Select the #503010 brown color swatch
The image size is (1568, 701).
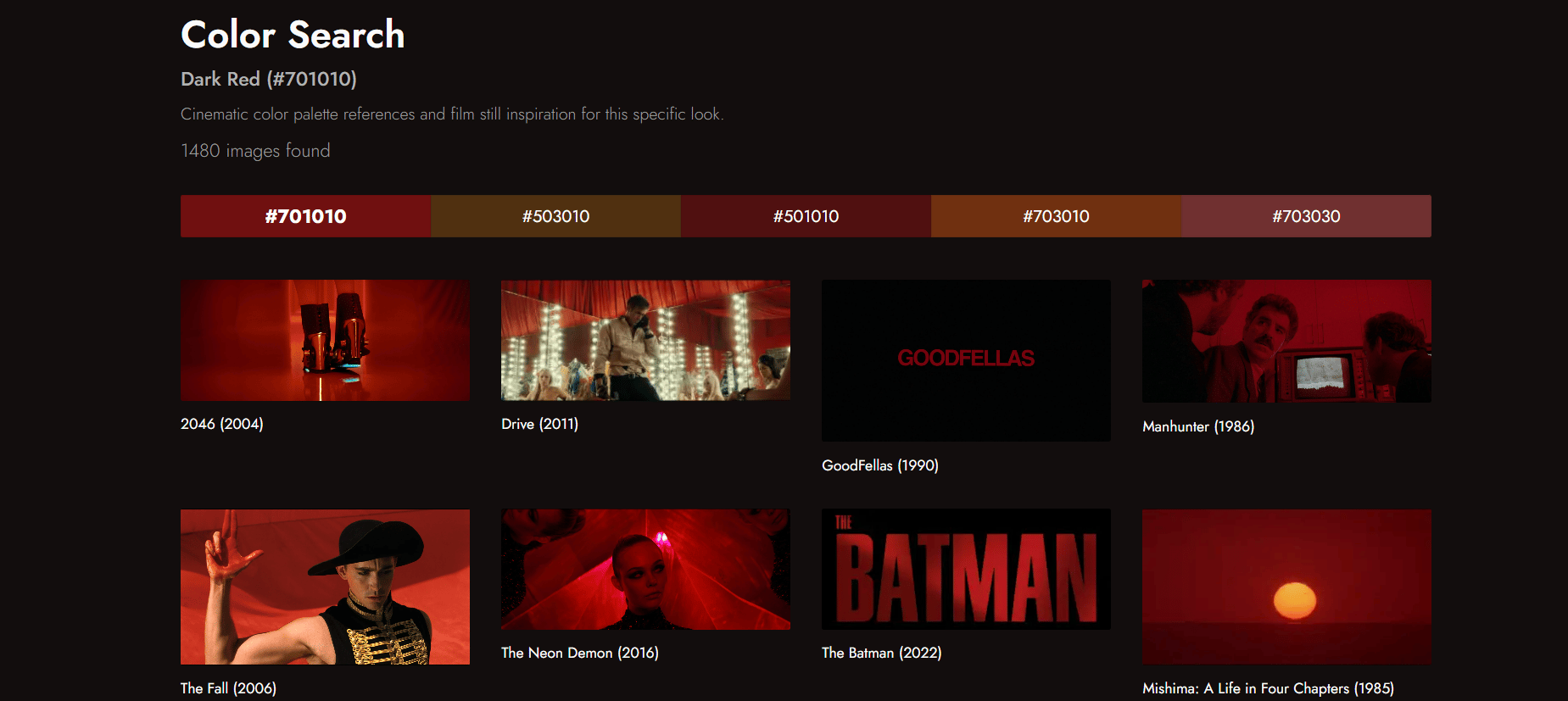pyautogui.click(x=555, y=216)
